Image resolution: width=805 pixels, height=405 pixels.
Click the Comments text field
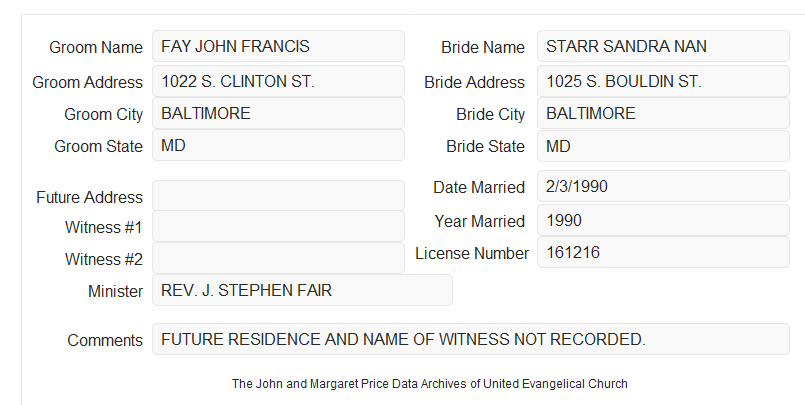click(471, 339)
